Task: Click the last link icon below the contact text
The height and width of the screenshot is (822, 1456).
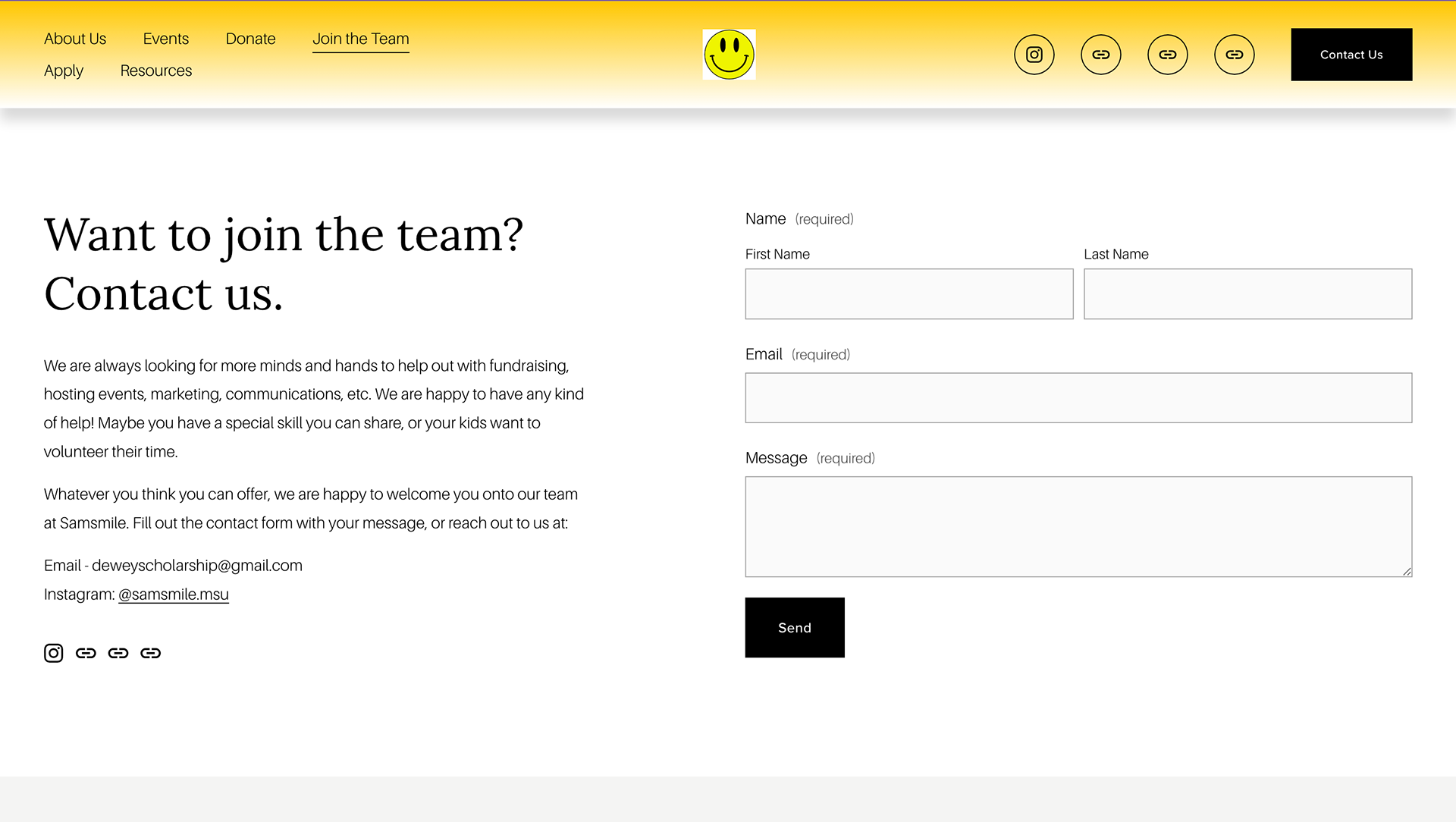Action: [x=150, y=653]
